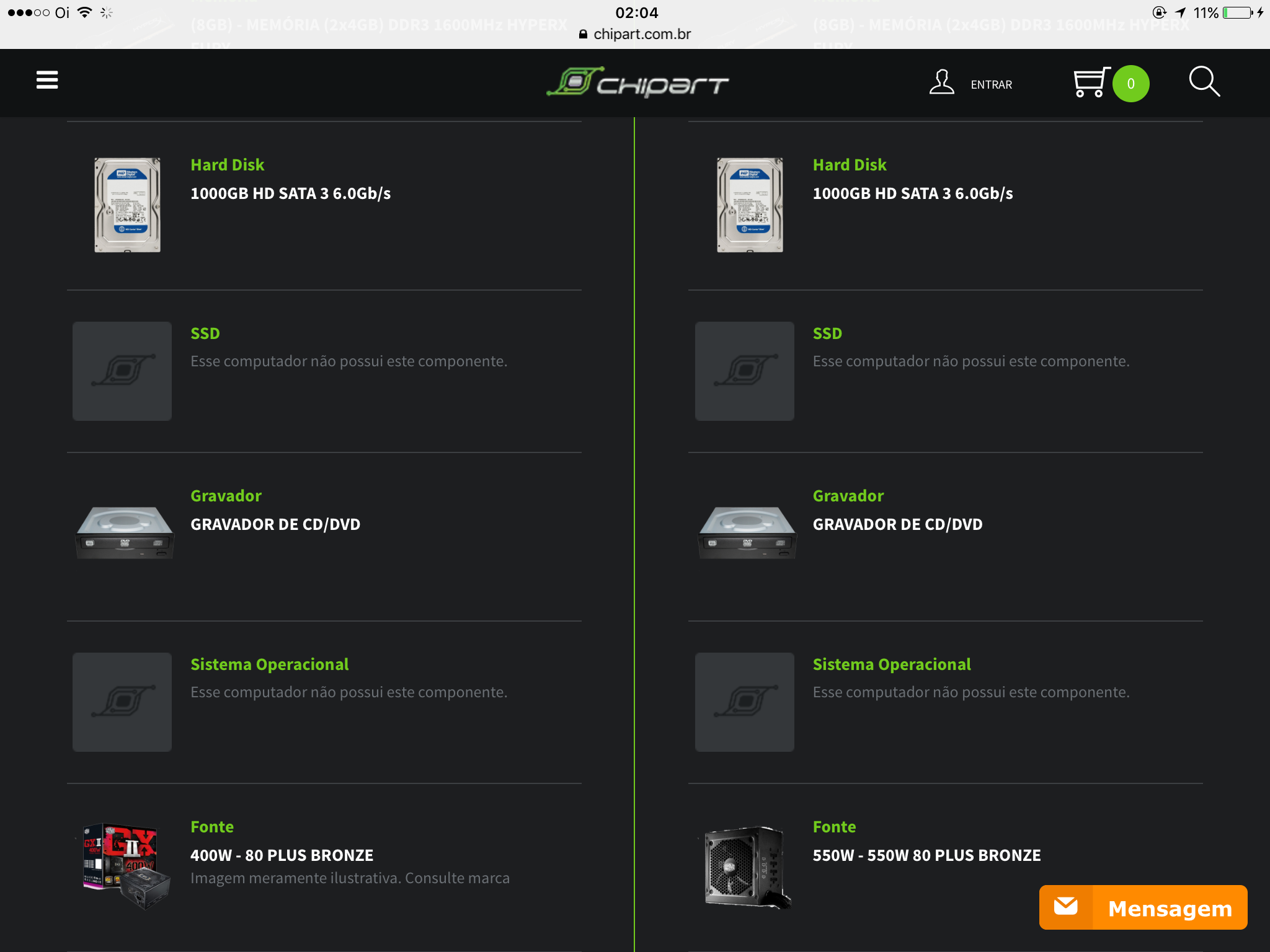Click the left column Fonte heading

212,827
